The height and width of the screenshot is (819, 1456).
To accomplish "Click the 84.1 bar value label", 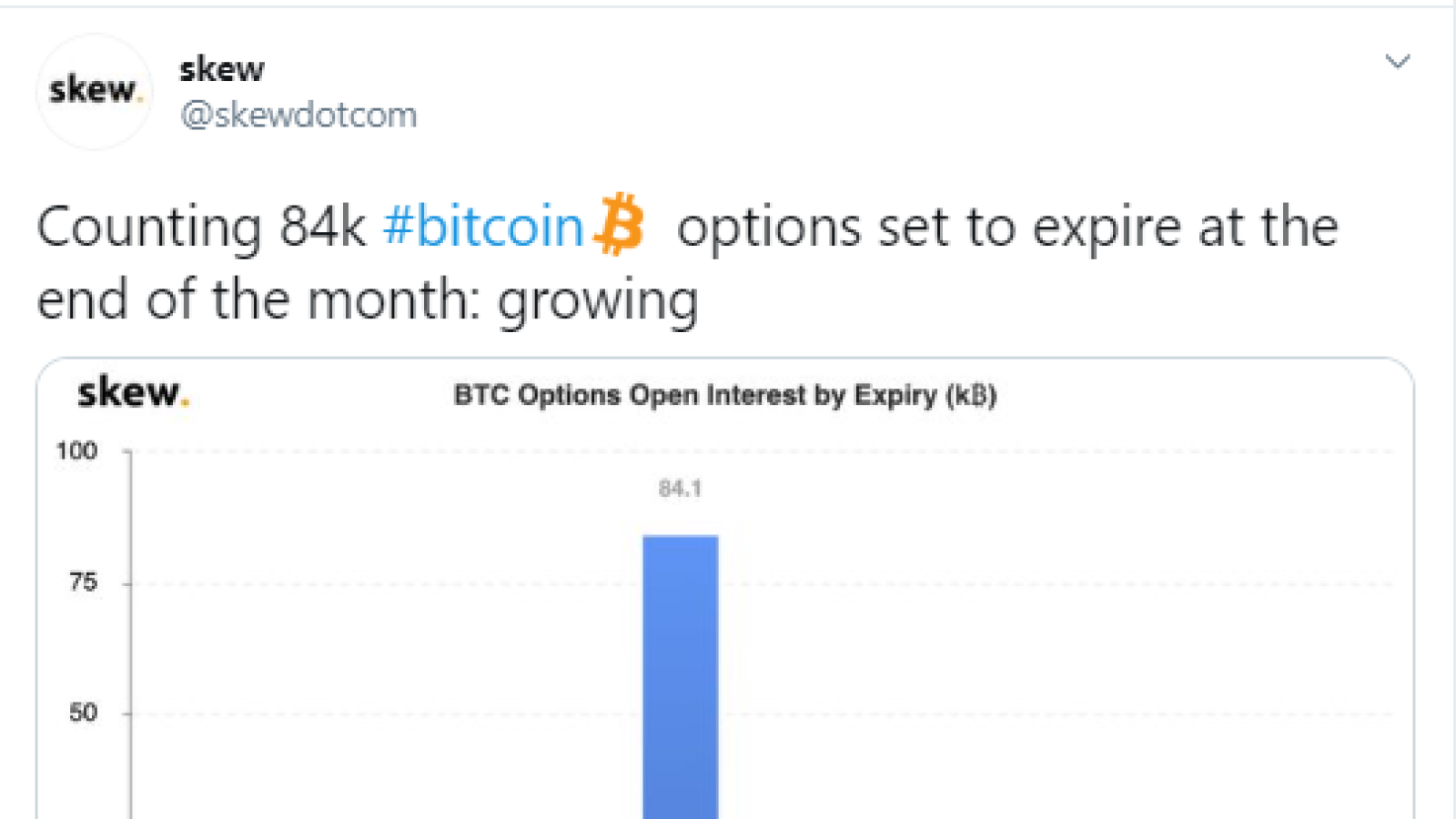I will [x=680, y=489].
